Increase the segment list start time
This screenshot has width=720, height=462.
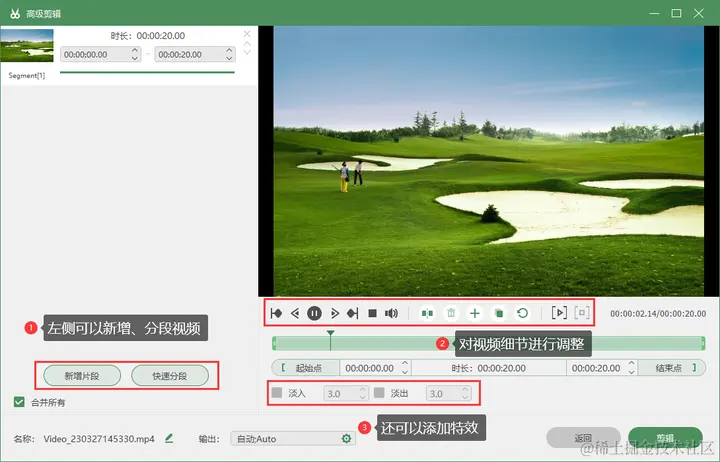(x=135, y=50)
